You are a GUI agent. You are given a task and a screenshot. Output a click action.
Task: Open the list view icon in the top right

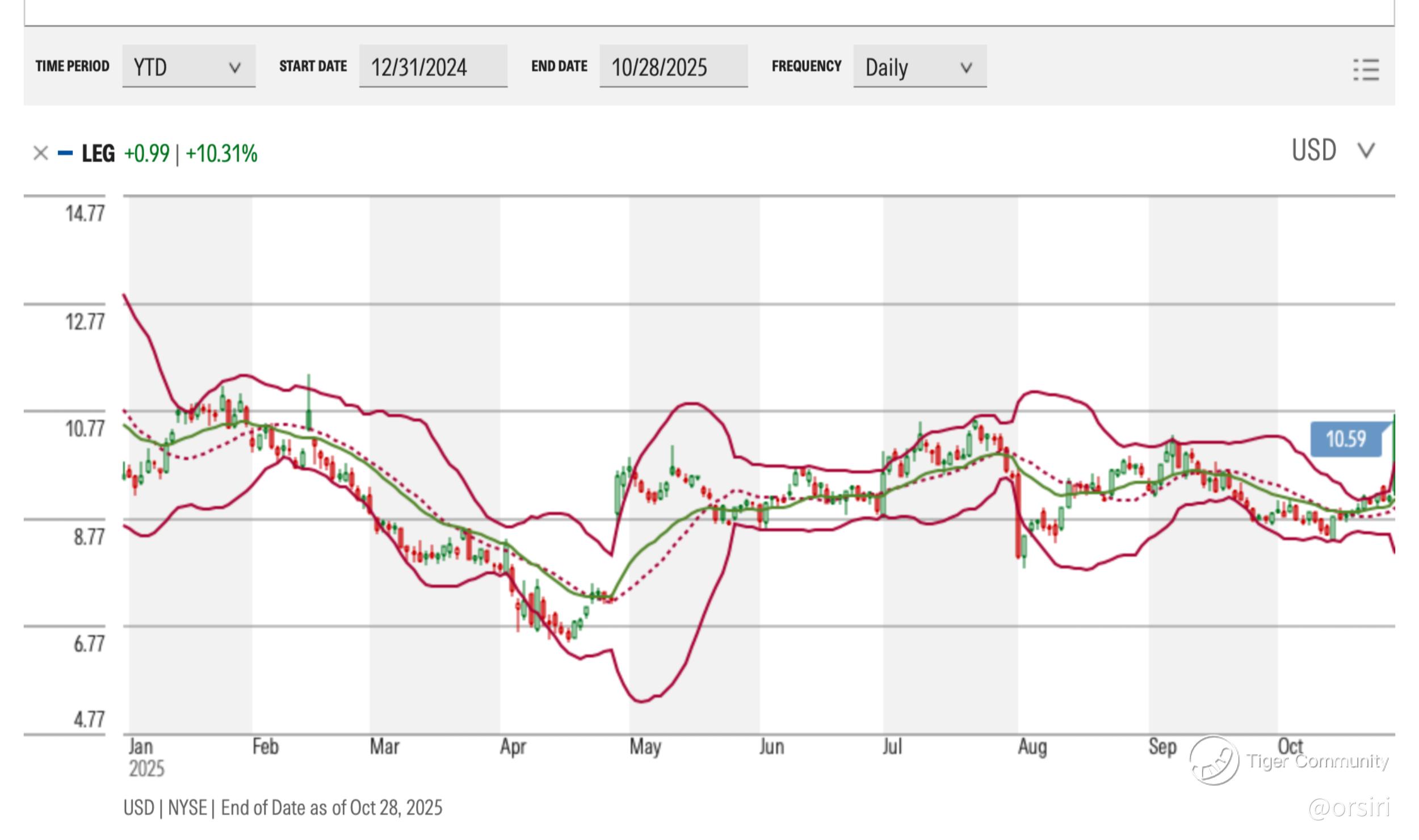[1366, 70]
